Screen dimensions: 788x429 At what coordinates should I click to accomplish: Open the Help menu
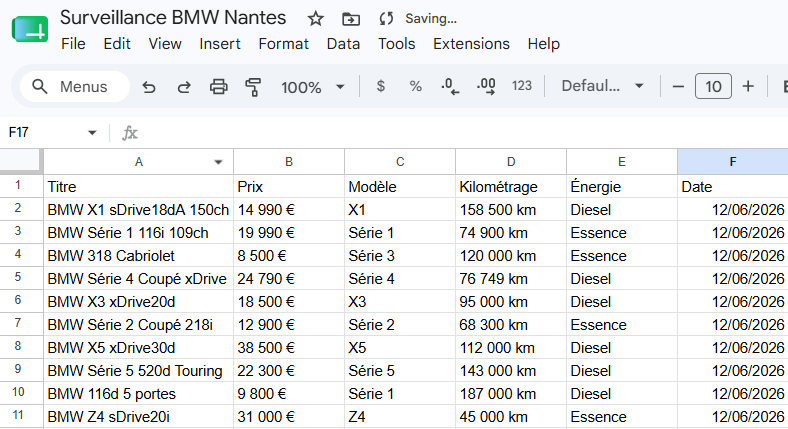(544, 44)
